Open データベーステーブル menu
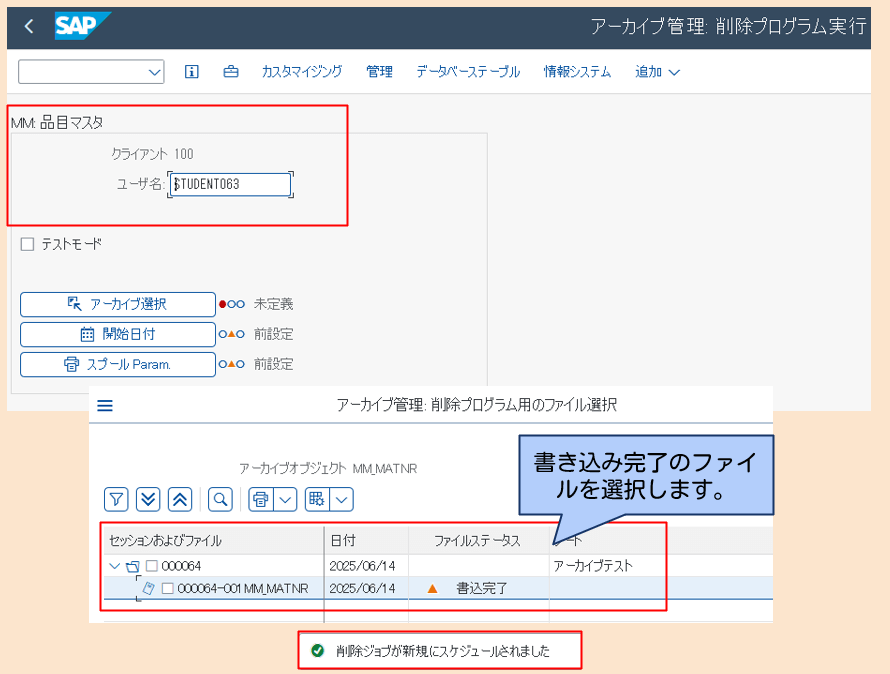Viewport: 890px width, 674px height. (x=468, y=72)
